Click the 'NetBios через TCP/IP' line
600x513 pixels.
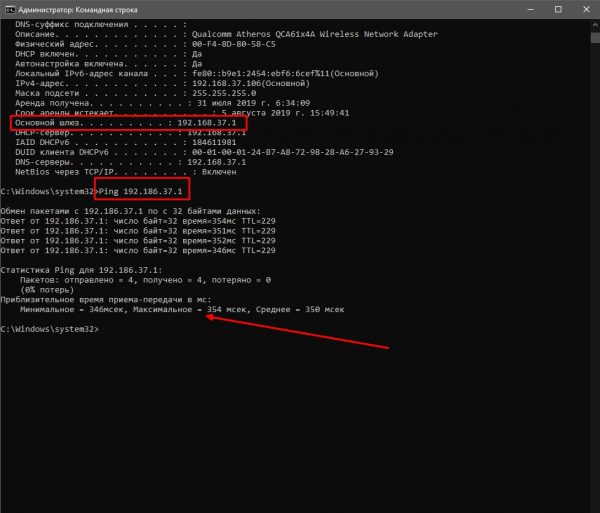click(x=126, y=172)
